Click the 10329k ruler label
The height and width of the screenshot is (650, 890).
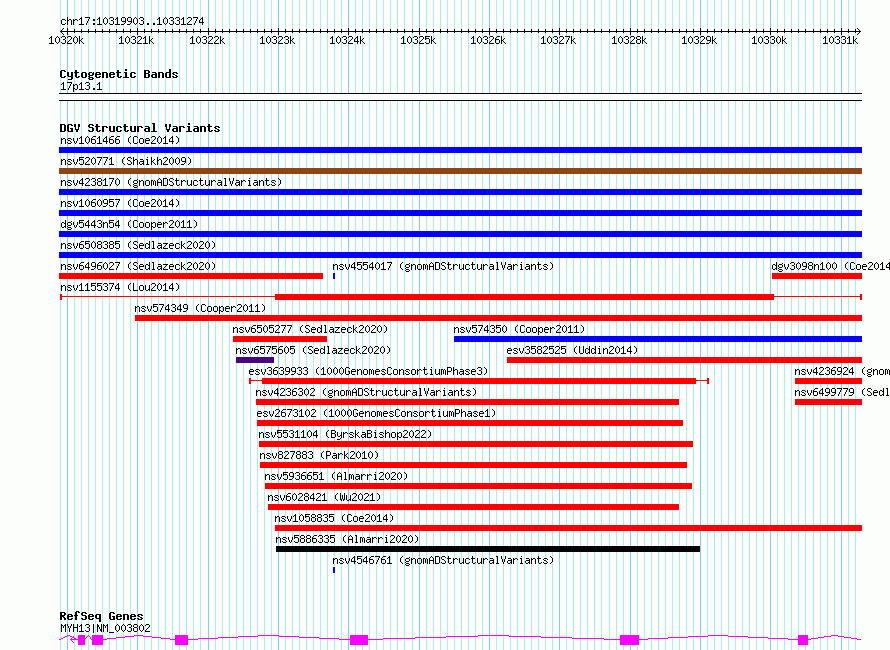pos(699,40)
